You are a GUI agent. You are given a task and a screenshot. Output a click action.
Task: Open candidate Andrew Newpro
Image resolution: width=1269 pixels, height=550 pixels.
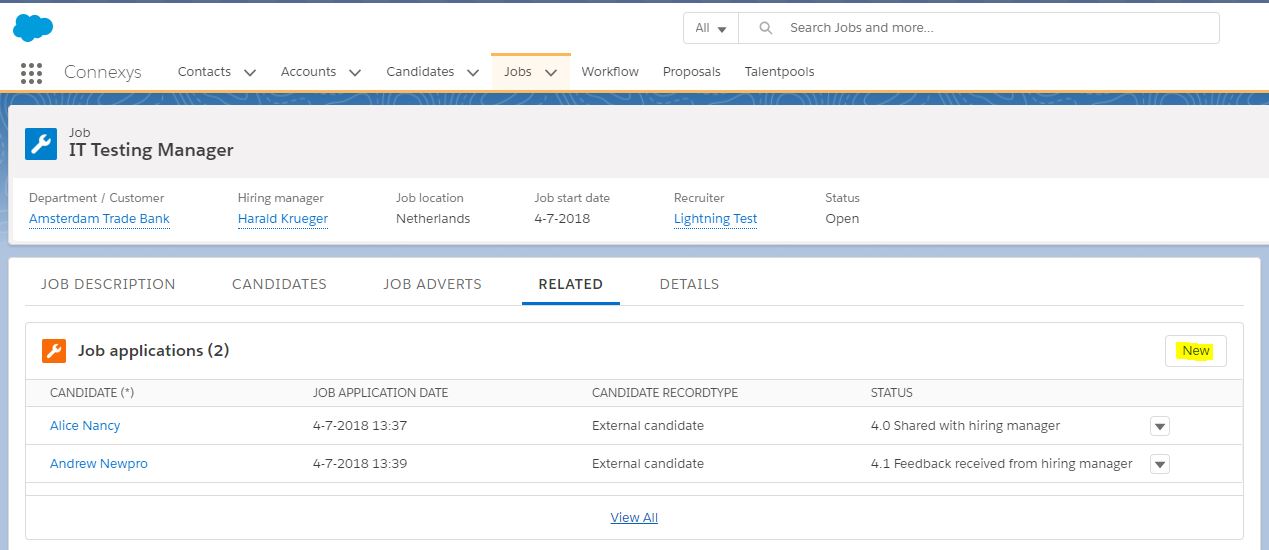coord(99,464)
